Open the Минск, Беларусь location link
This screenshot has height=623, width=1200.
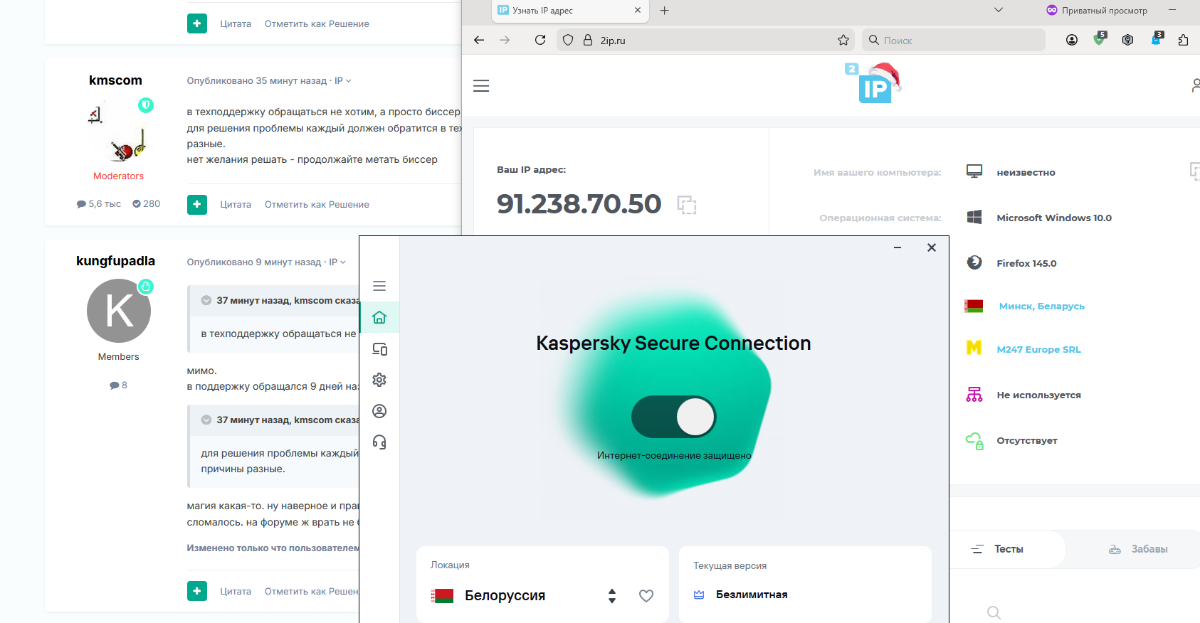tap(1041, 306)
